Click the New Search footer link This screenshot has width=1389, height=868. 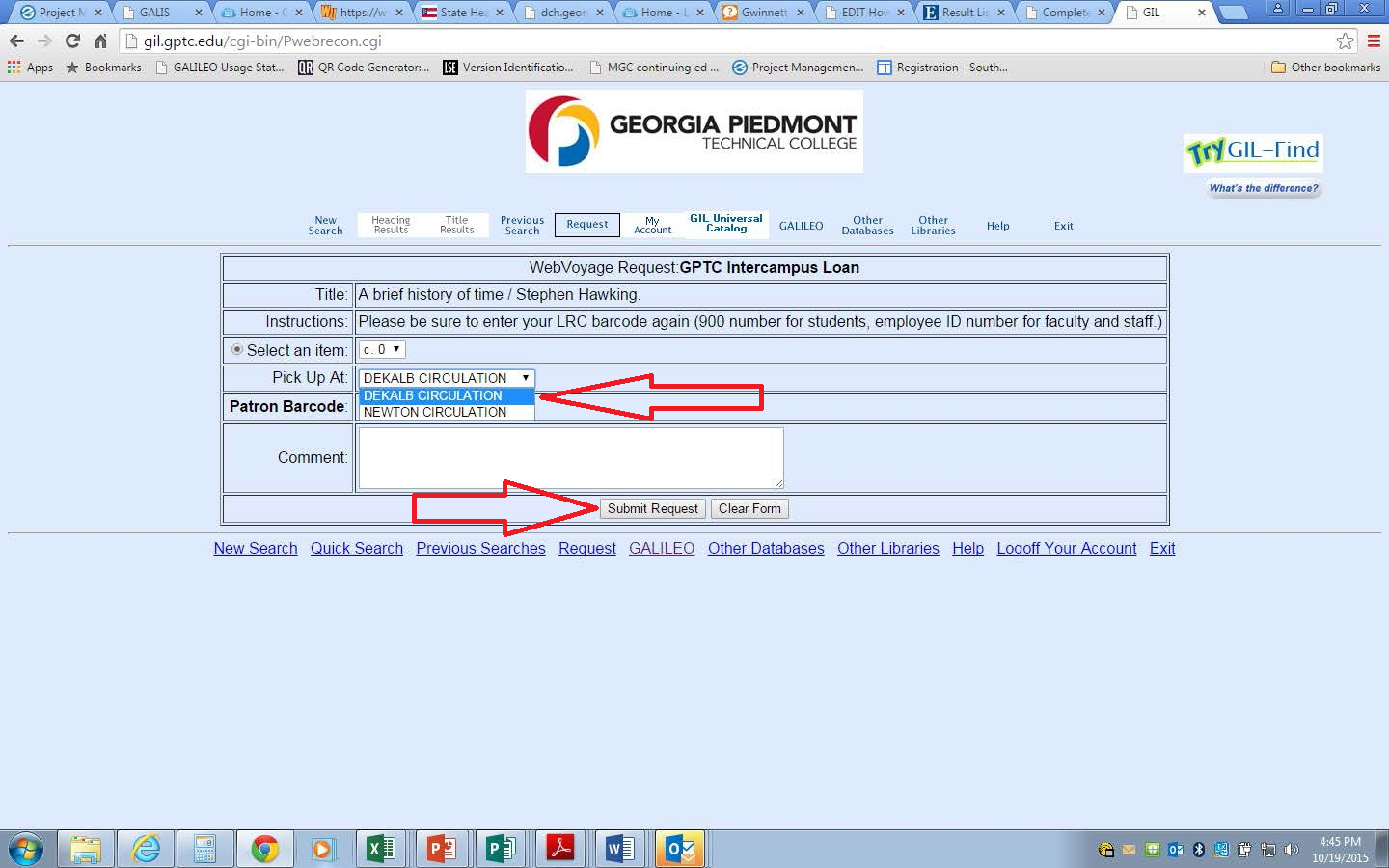point(256,548)
